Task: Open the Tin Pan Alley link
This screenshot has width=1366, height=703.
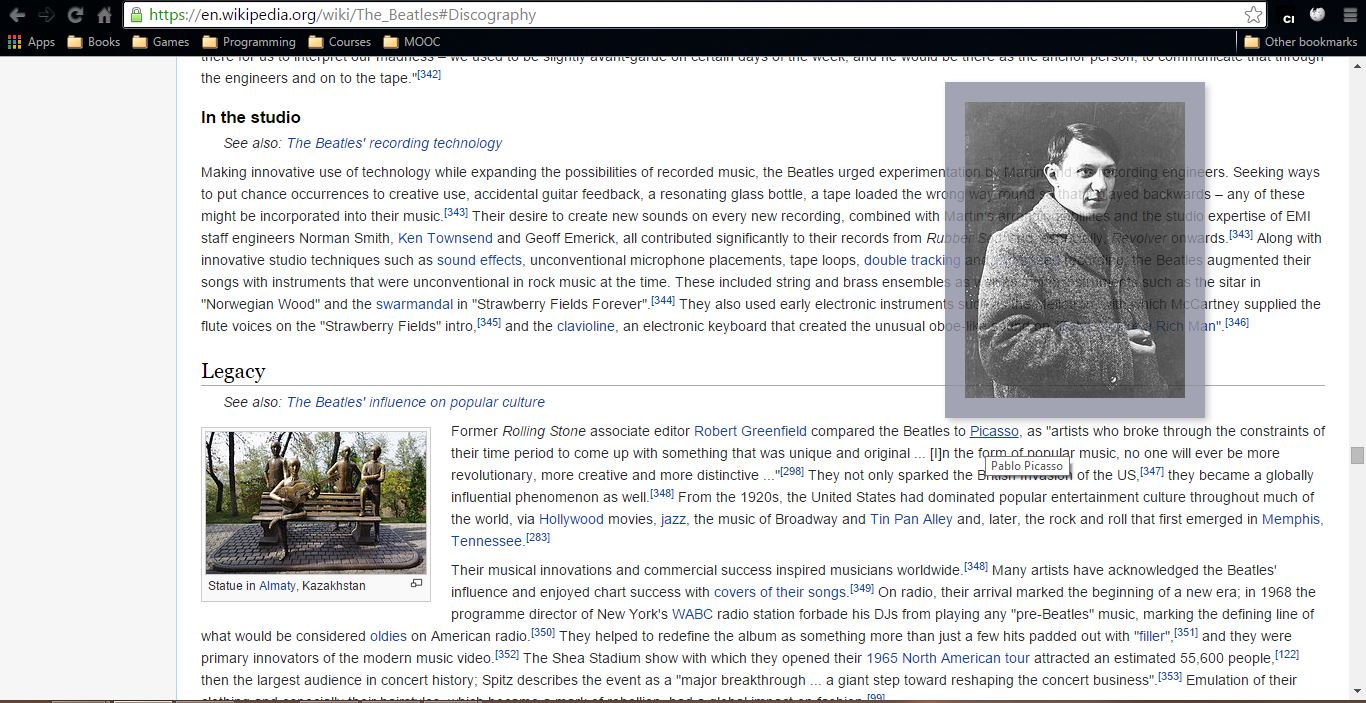Action: pos(911,519)
